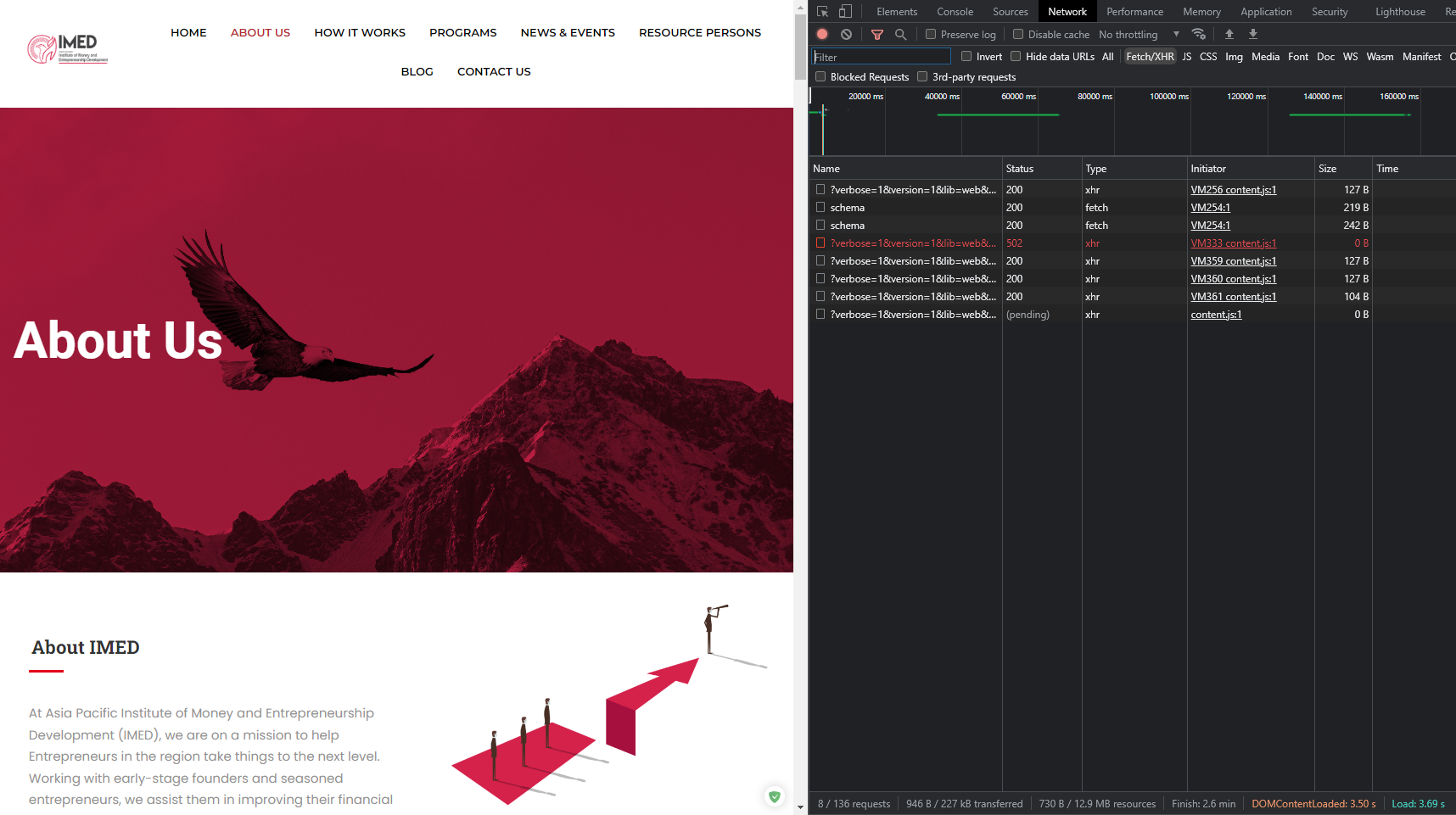
Task: Click the resource icon of the pending request
Action: pyautogui.click(x=820, y=315)
